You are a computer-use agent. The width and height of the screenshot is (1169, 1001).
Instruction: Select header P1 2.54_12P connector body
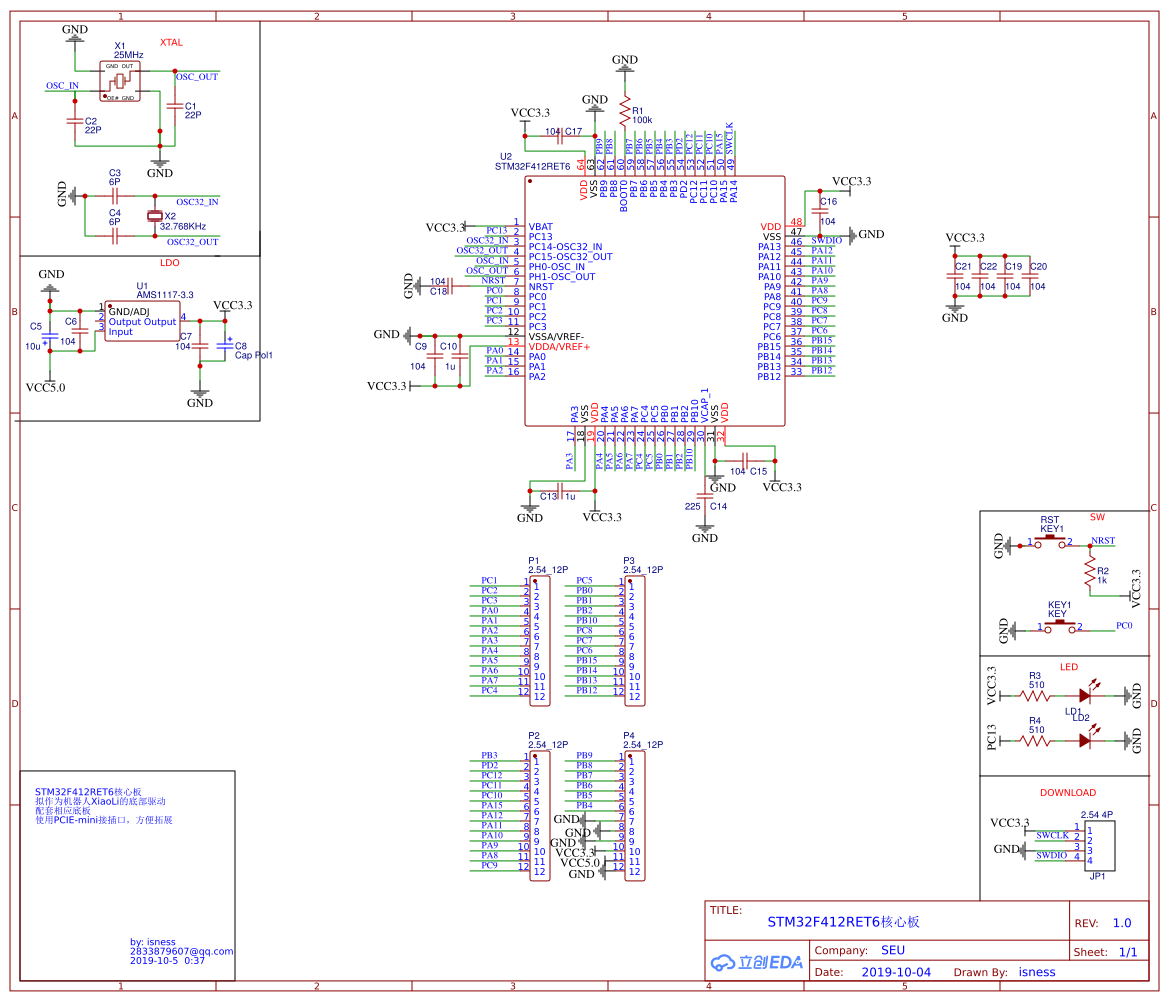tap(540, 640)
